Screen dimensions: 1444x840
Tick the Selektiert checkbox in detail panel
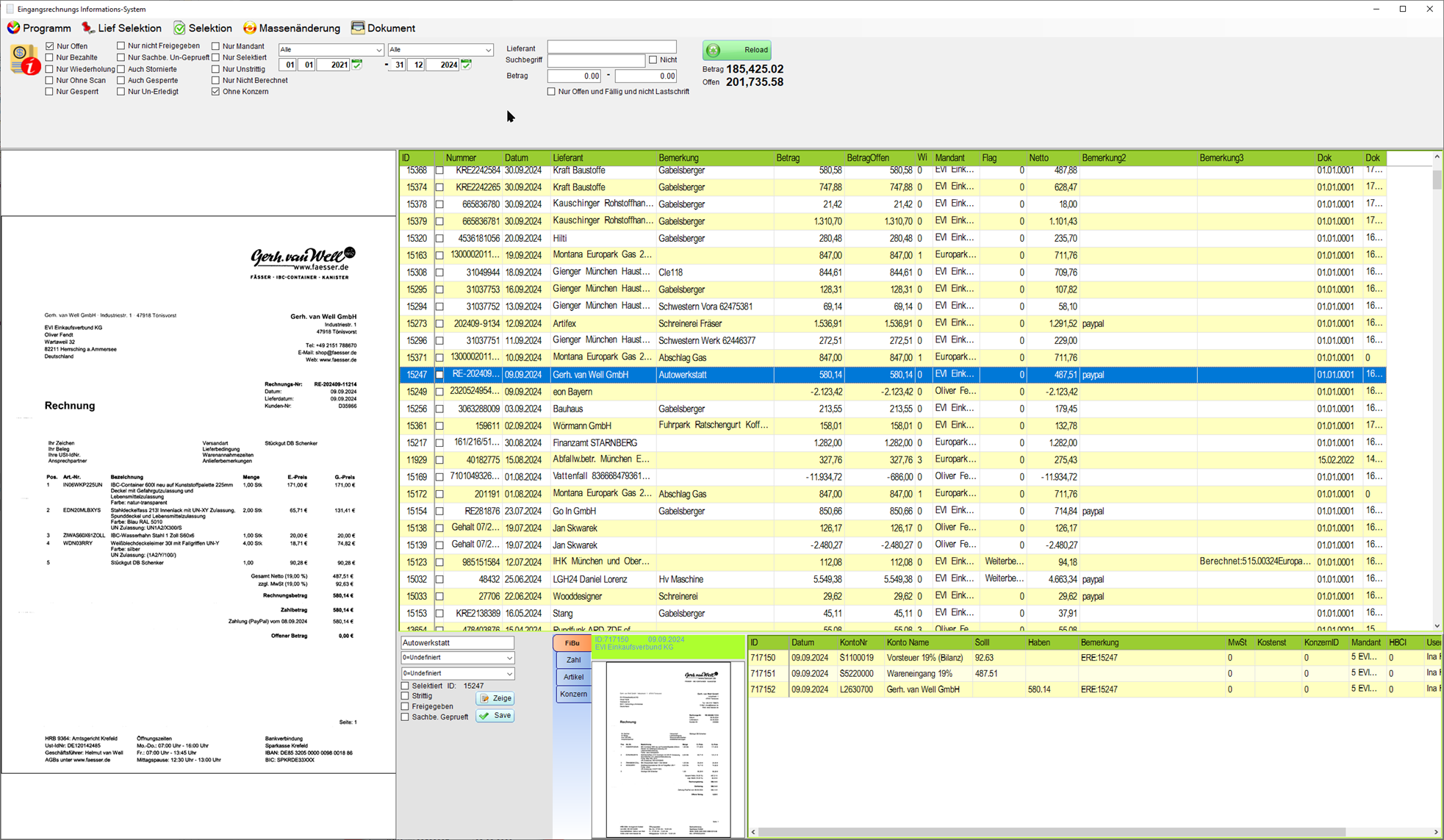pos(405,686)
